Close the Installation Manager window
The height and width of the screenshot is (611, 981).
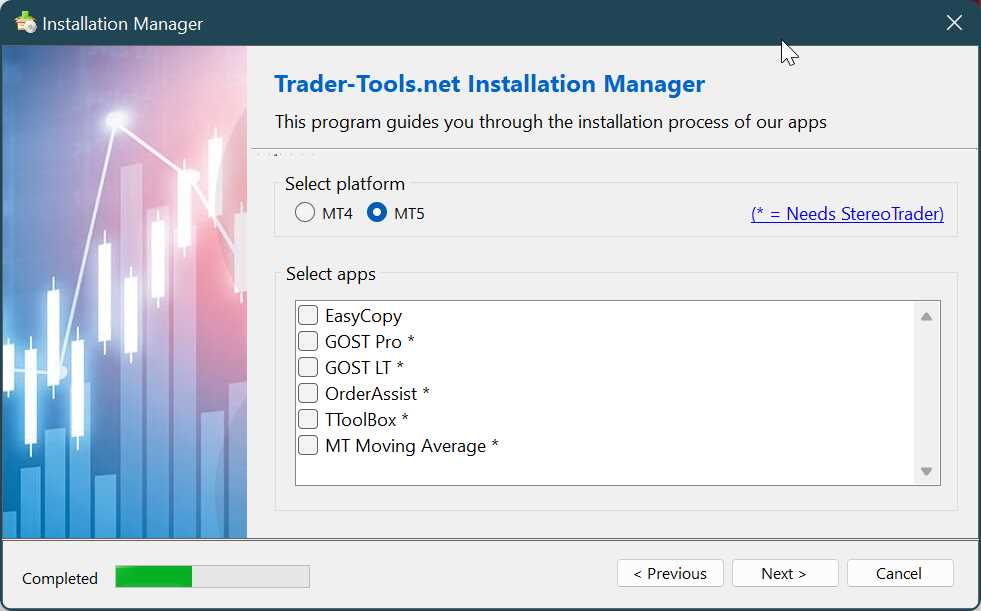click(954, 23)
